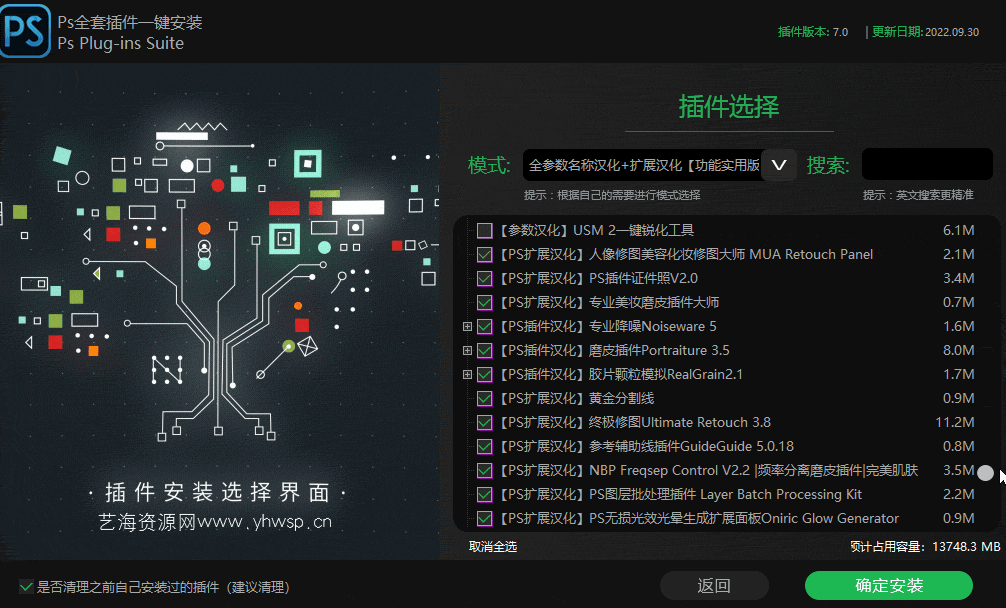This screenshot has height=608, width=1006.
Task: Click the mode combo box text 全参数名称汉化+扩展汉化
Action: coord(644,165)
